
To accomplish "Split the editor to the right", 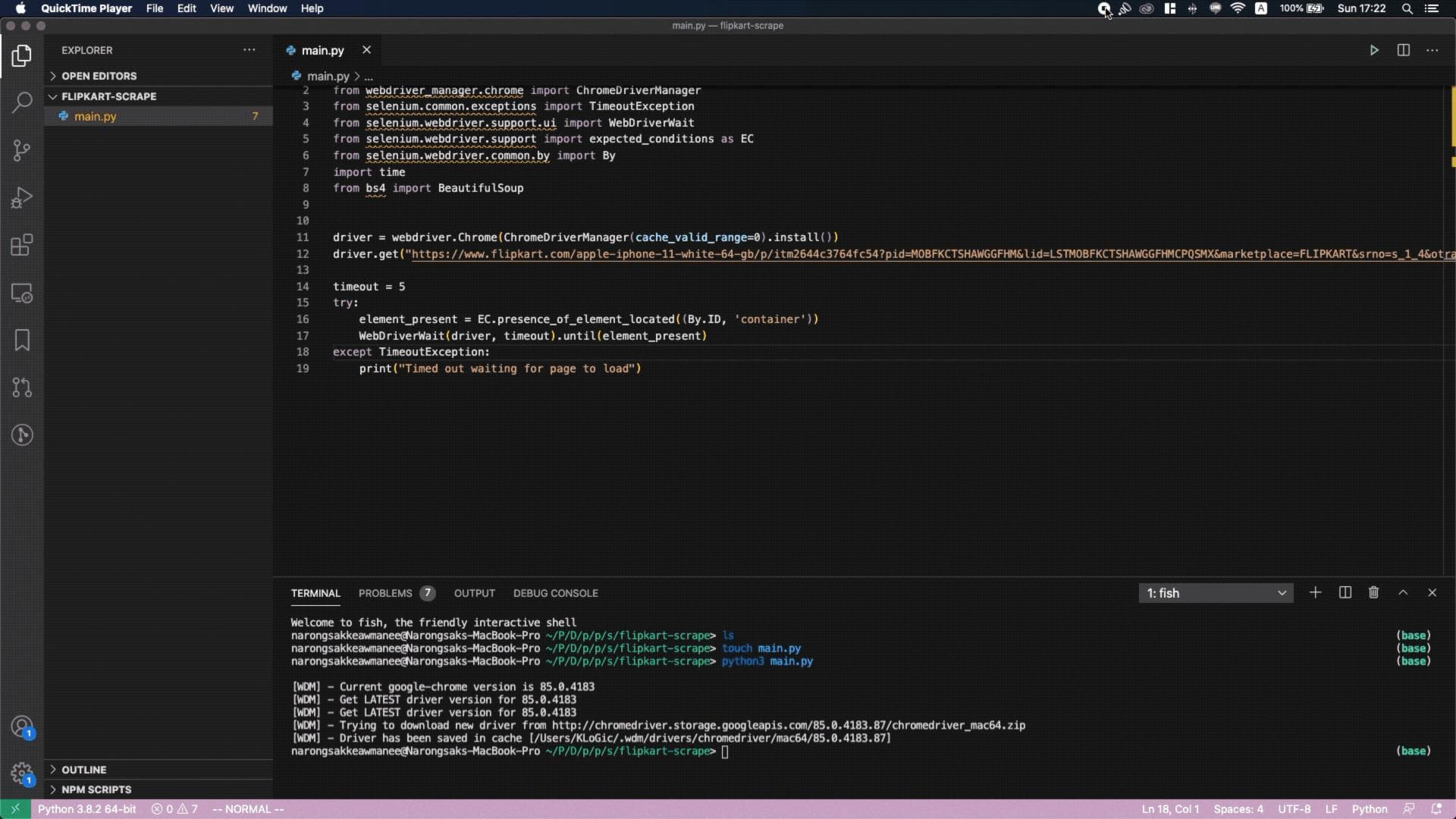I will click(1403, 50).
